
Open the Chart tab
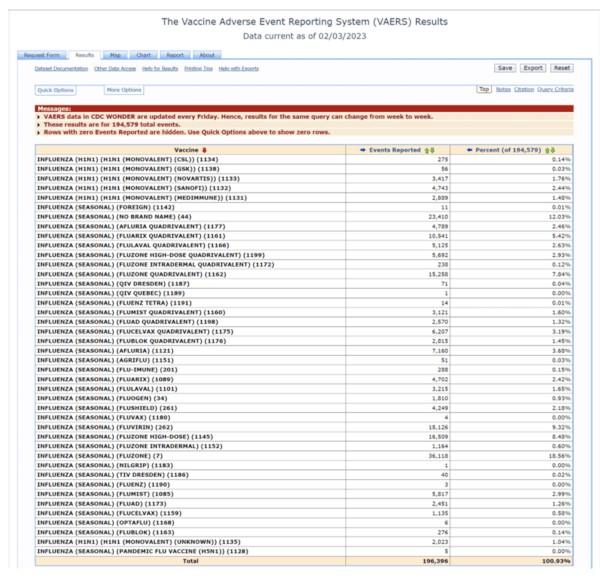143,55
